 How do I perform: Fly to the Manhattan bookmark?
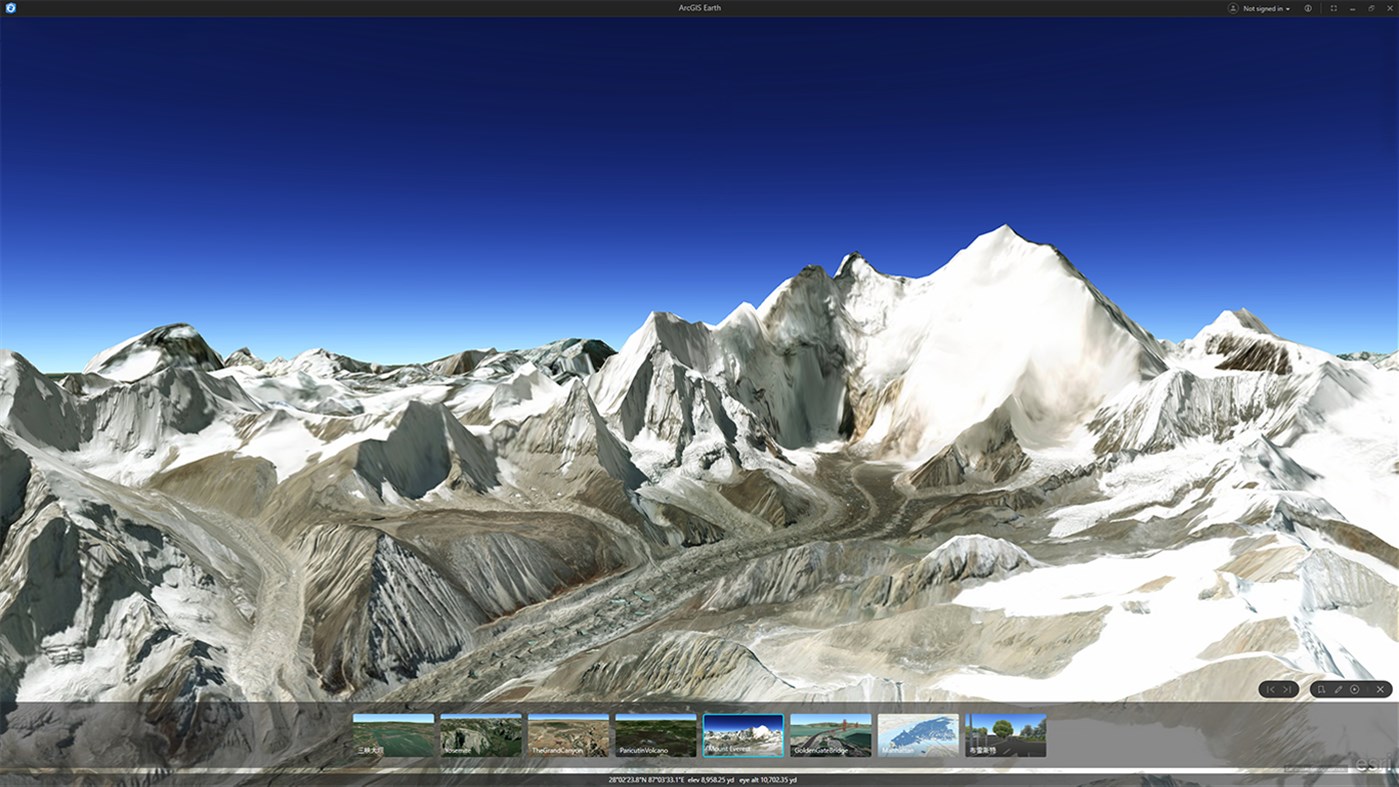click(x=918, y=734)
